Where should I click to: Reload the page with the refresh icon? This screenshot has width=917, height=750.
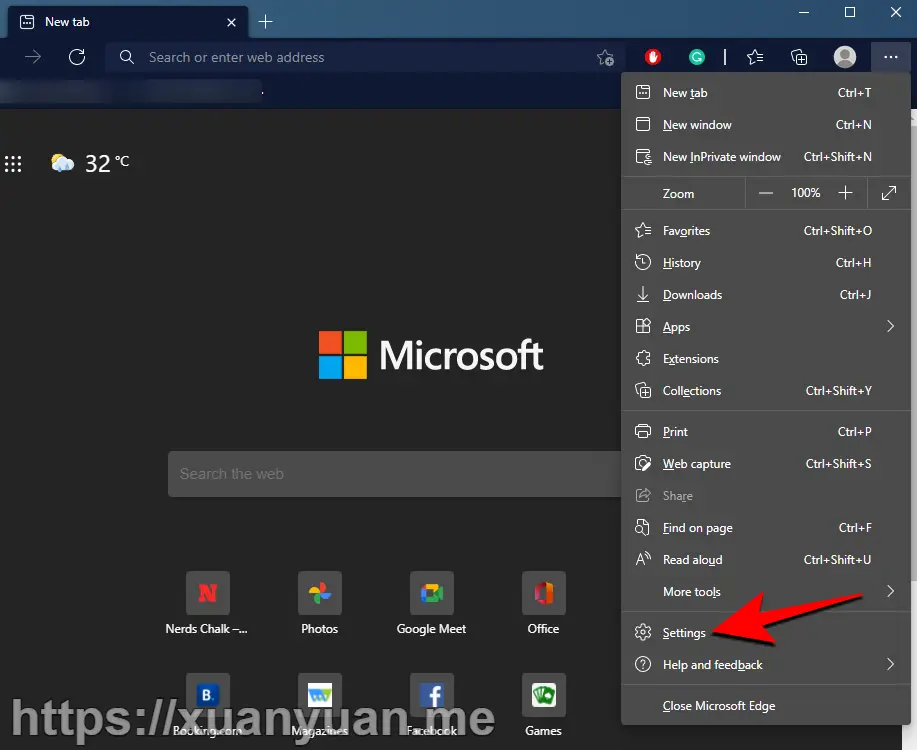(x=78, y=57)
